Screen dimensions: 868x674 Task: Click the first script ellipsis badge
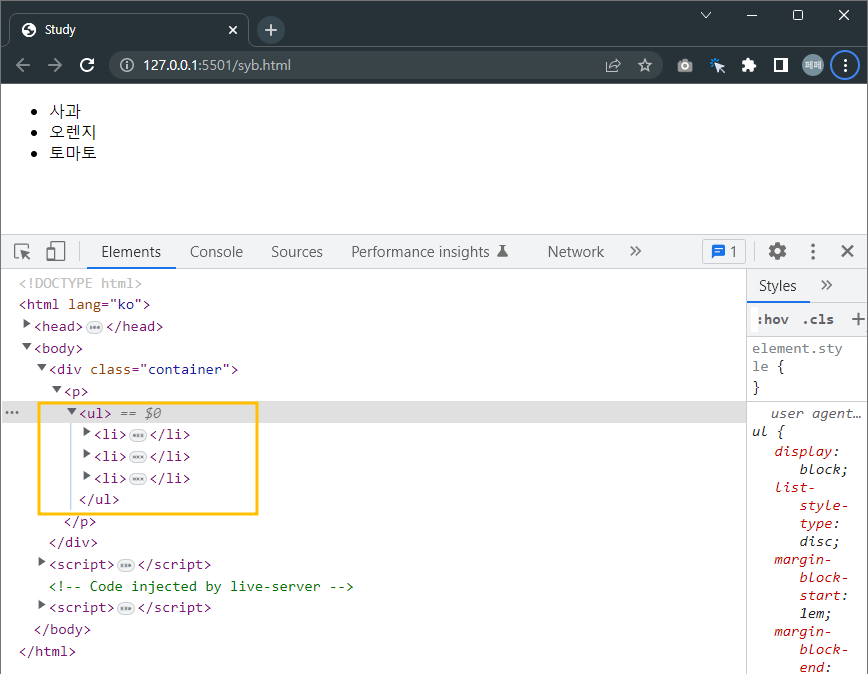pos(126,566)
